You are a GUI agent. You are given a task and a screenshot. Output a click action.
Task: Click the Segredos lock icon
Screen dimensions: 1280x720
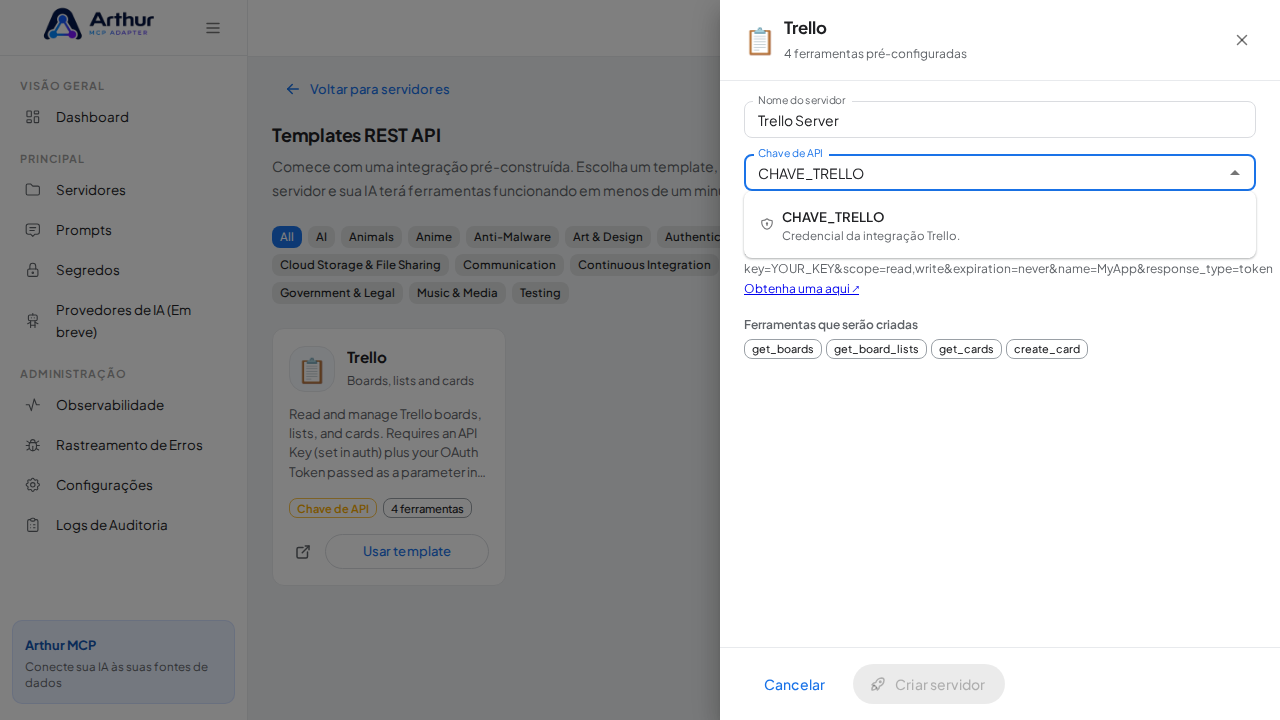click(x=33, y=270)
